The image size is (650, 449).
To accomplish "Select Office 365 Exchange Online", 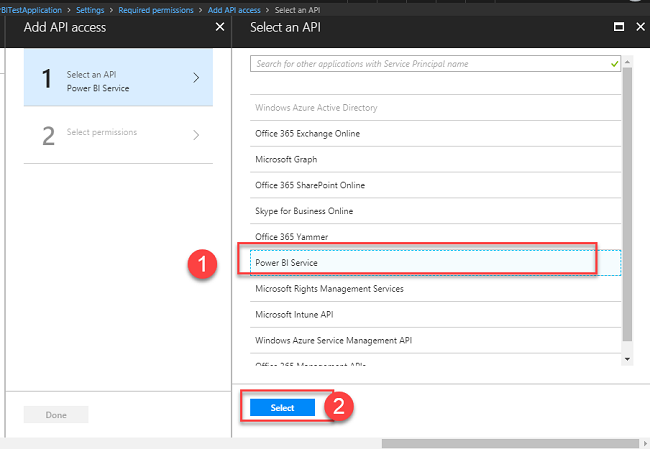I will (x=307, y=133).
